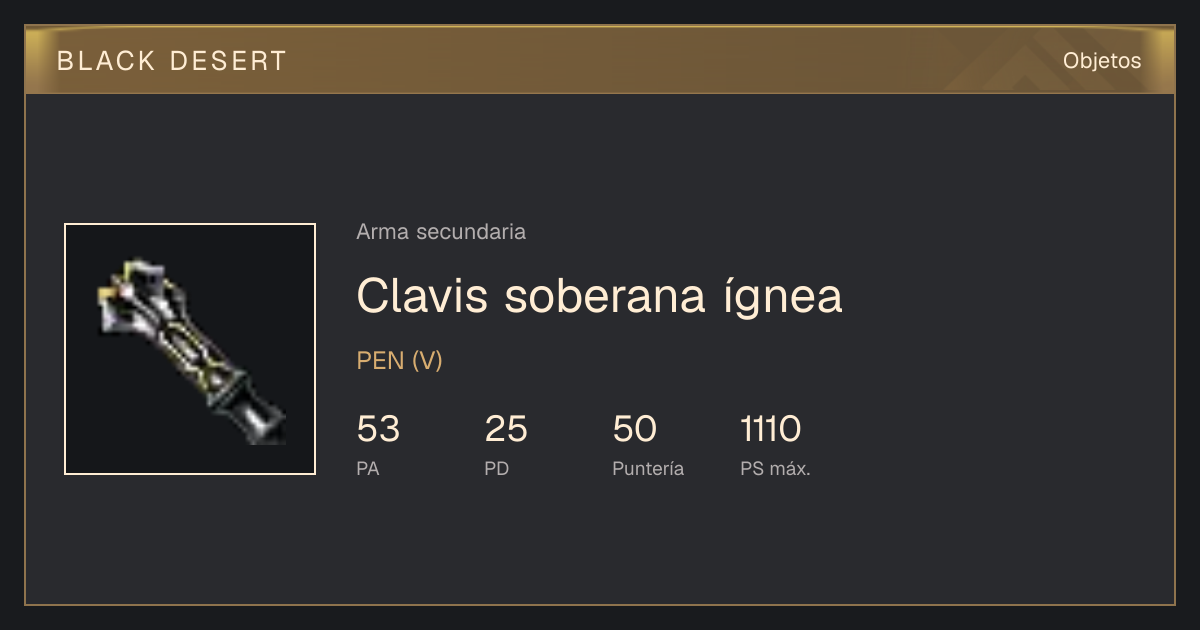The image size is (1200, 630).
Task: Click the Clavis weapon item icon
Action: 190,349
